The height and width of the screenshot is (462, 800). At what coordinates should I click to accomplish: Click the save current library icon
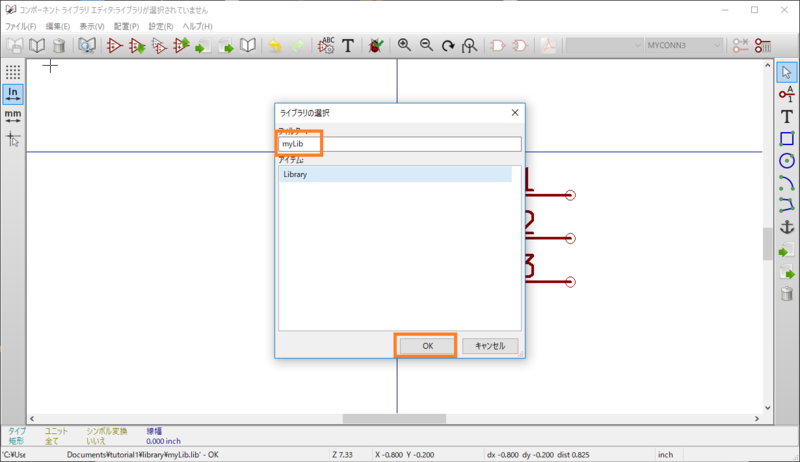coord(15,46)
